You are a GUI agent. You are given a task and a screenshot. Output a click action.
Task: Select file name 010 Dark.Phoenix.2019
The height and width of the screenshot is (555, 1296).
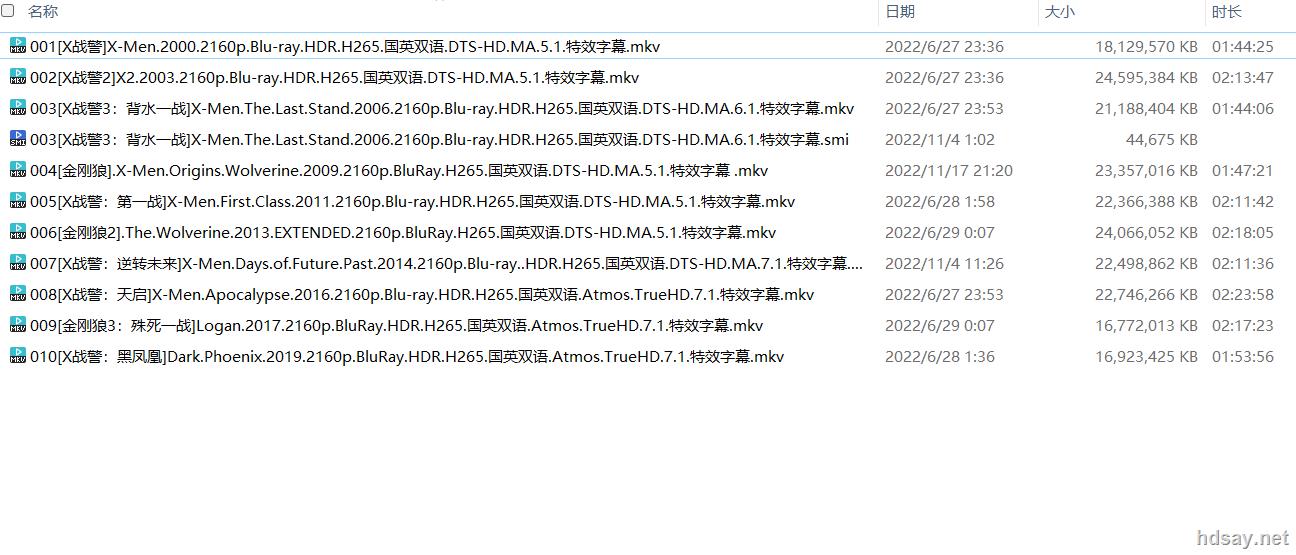pos(407,357)
